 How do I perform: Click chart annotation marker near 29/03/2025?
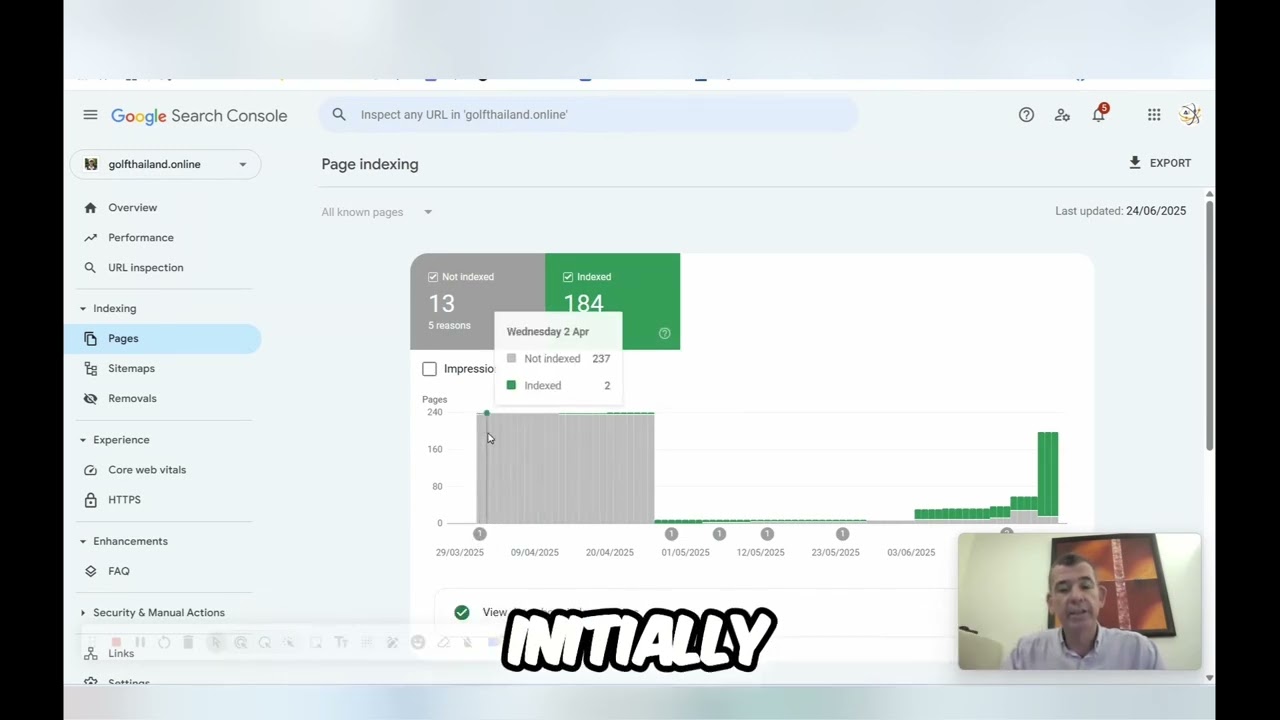point(480,534)
